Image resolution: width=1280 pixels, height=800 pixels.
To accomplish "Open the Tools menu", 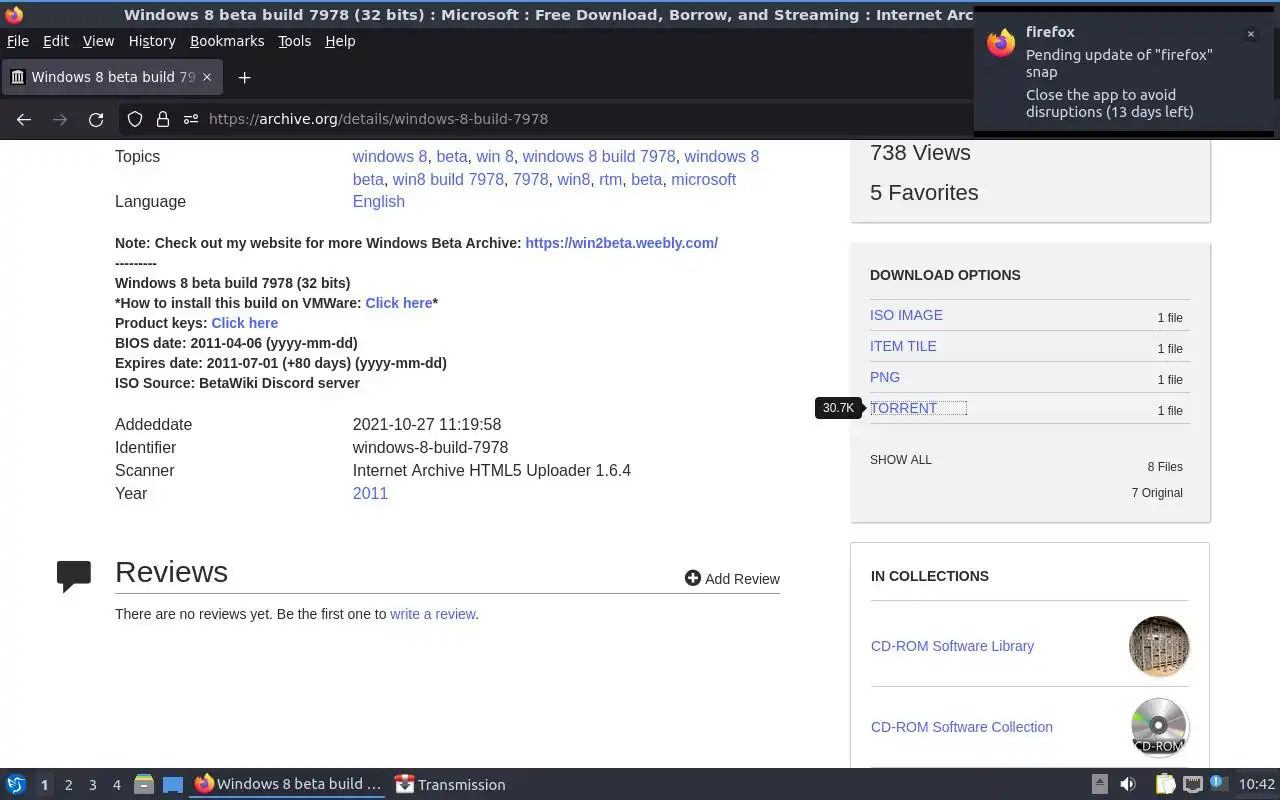I will click(295, 41).
